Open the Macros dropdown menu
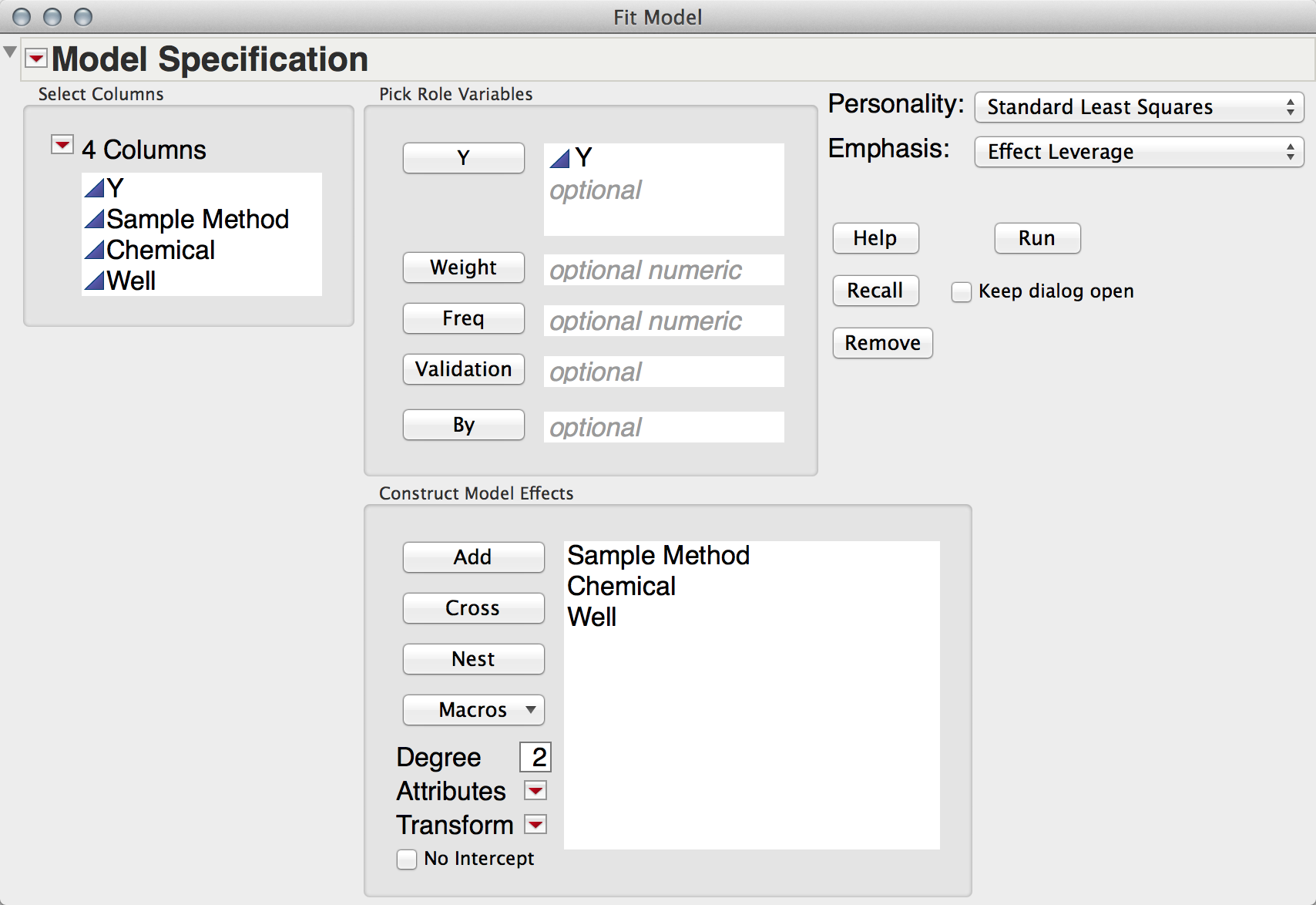Image resolution: width=1316 pixels, height=905 pixels. tap(473, 710)
